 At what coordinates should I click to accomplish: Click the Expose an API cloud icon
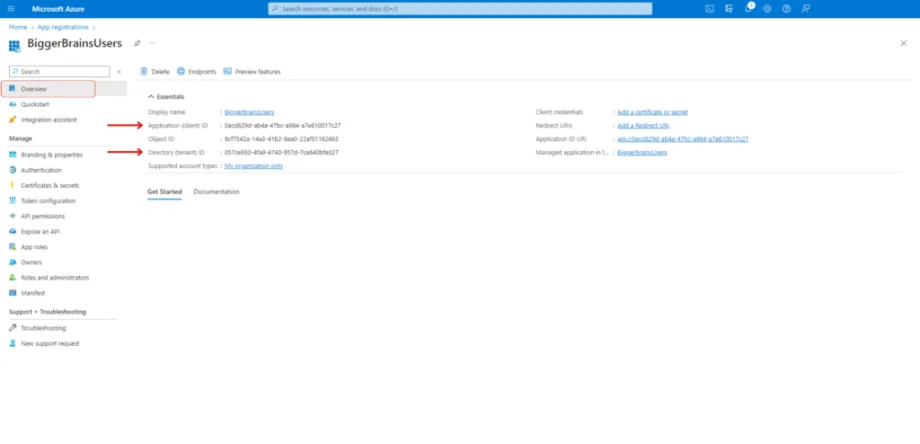(13, 232)
